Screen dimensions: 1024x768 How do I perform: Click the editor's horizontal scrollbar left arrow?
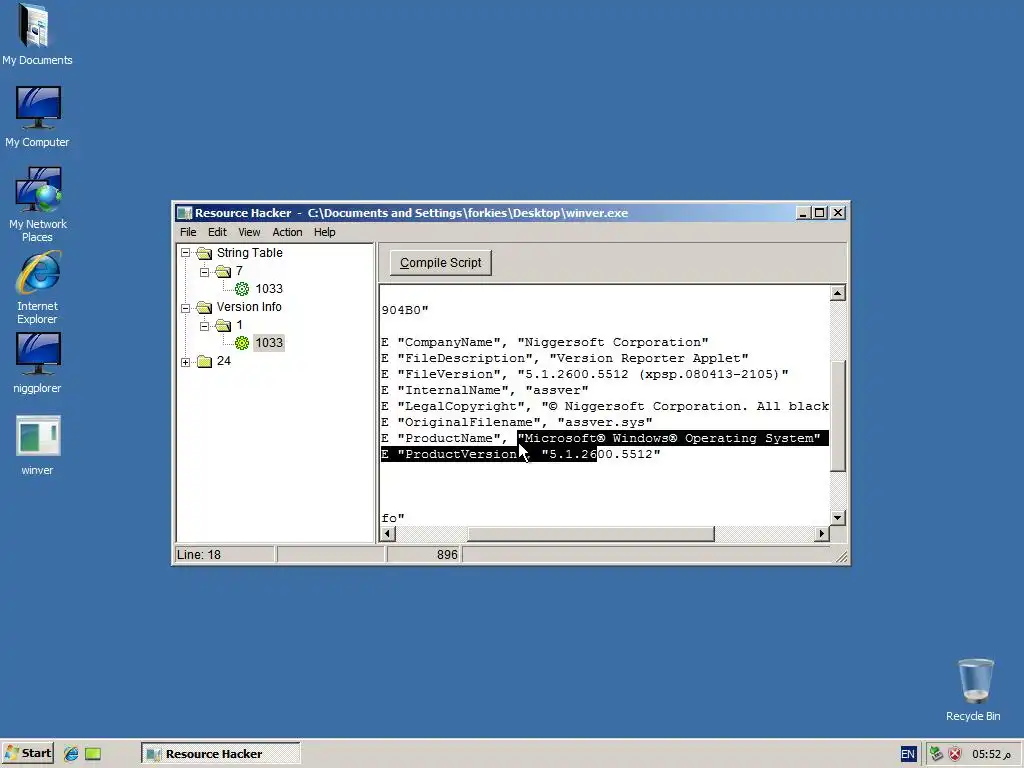coord(387,534)
